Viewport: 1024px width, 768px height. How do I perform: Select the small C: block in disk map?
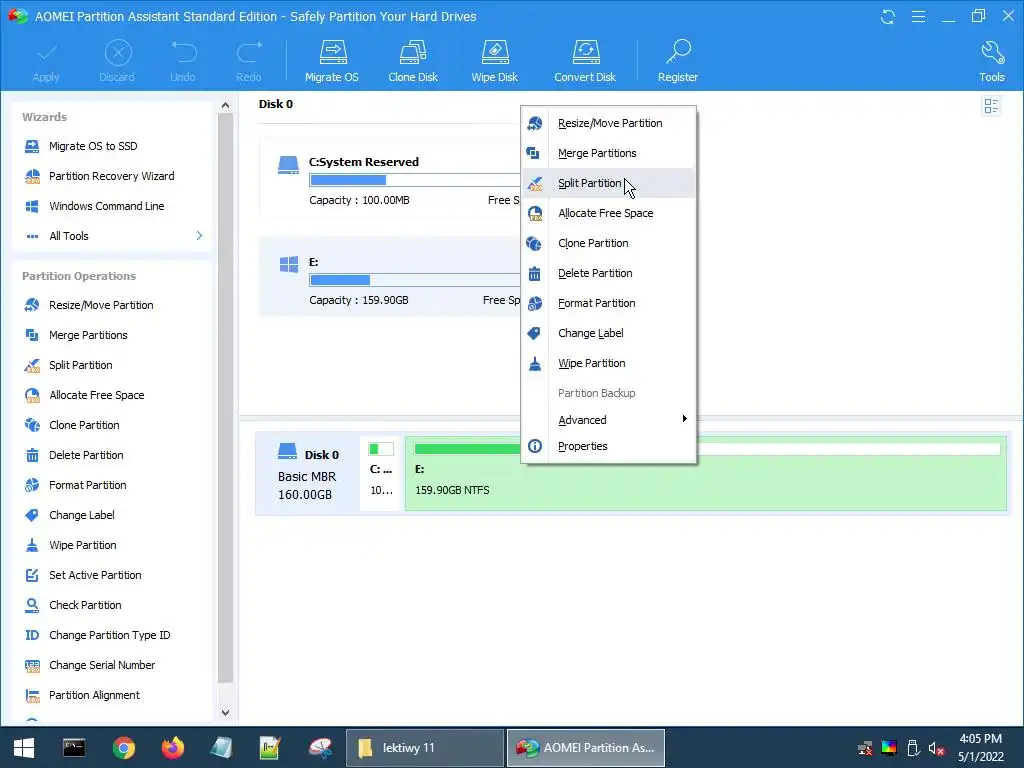(380, 473)
